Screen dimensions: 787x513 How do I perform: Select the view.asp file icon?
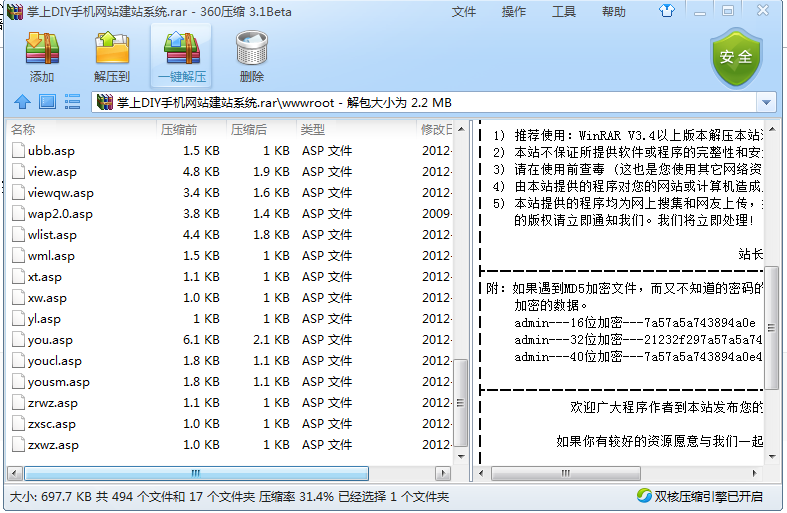19,172
